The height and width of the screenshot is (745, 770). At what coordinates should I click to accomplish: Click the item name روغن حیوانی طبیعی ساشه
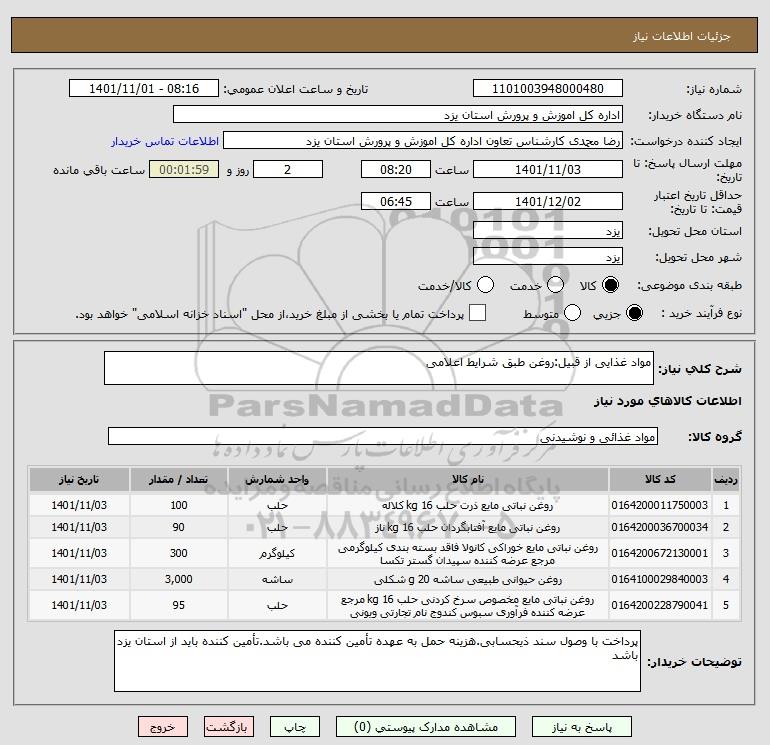point(468,579)
